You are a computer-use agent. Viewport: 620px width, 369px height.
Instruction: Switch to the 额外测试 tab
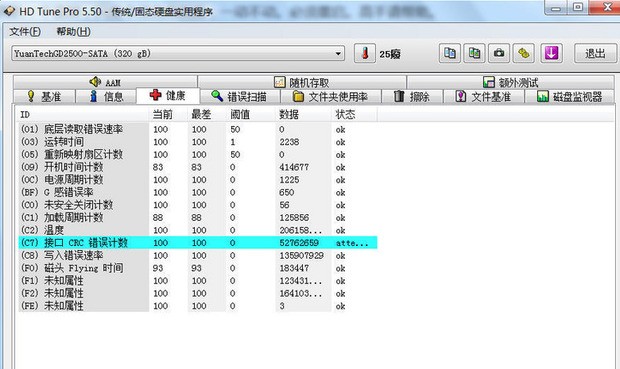coord(510,82)
